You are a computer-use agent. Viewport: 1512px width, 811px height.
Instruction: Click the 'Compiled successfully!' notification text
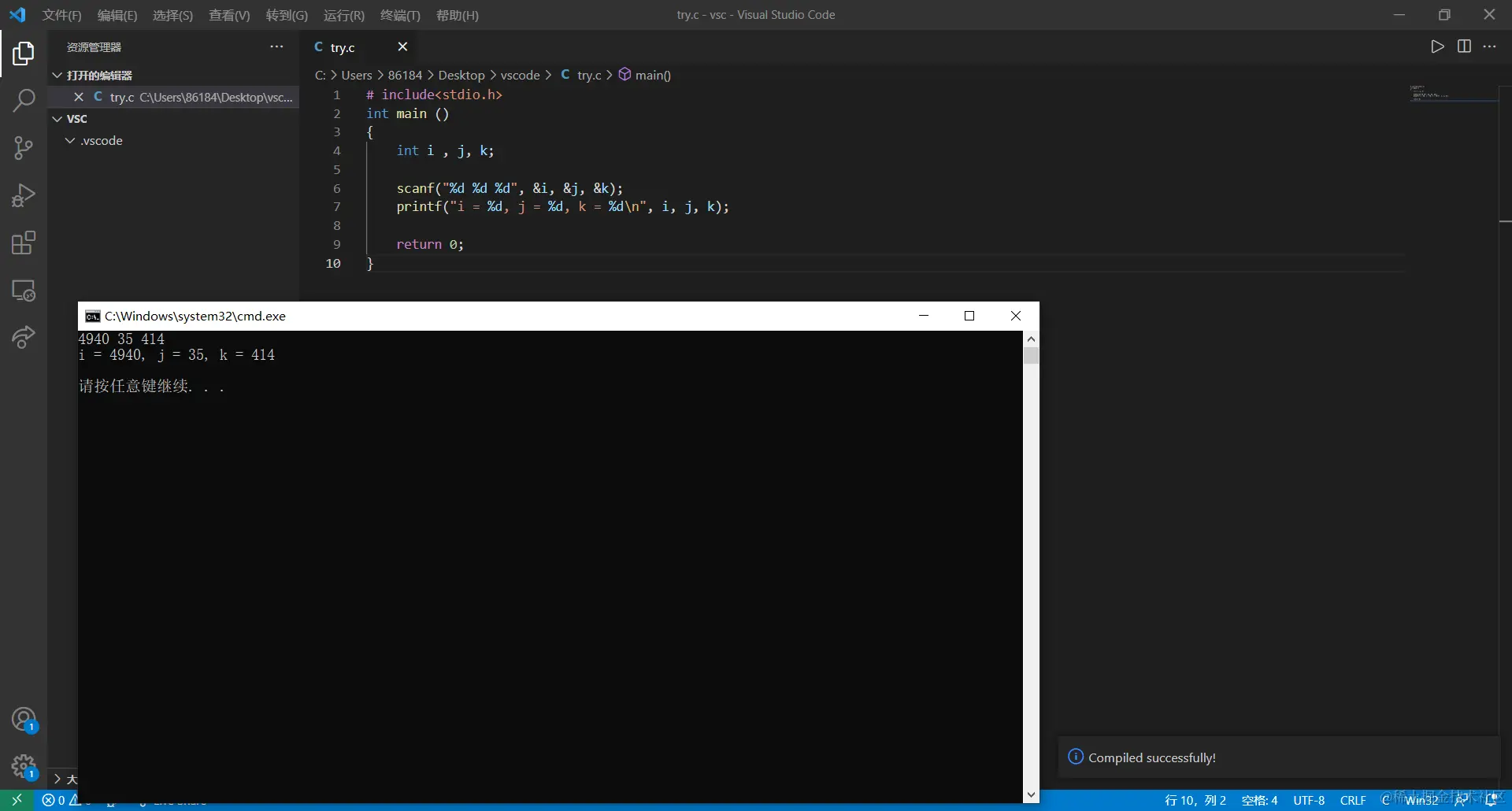1152,757
